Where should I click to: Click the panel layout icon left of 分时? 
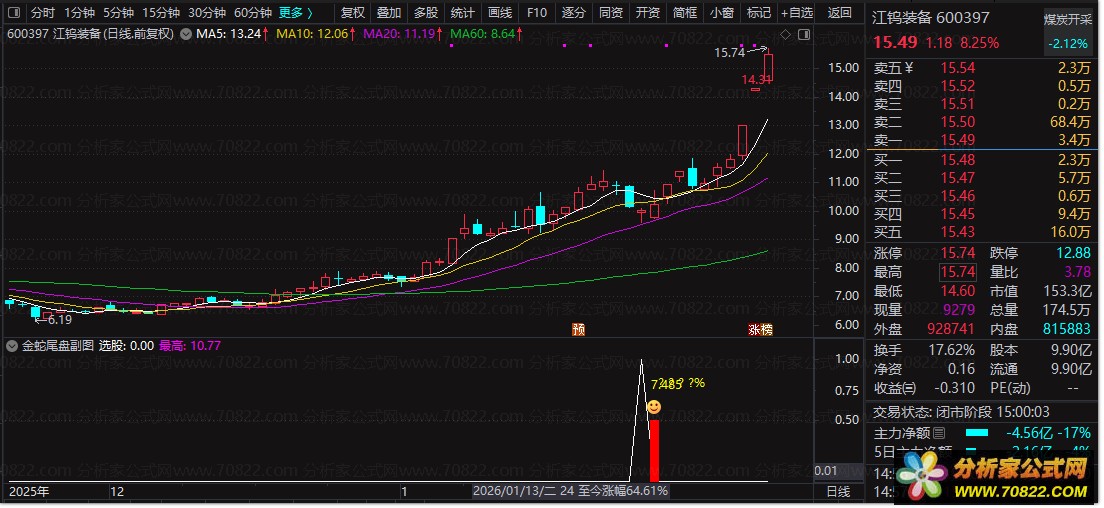click(x=13, y=13)
